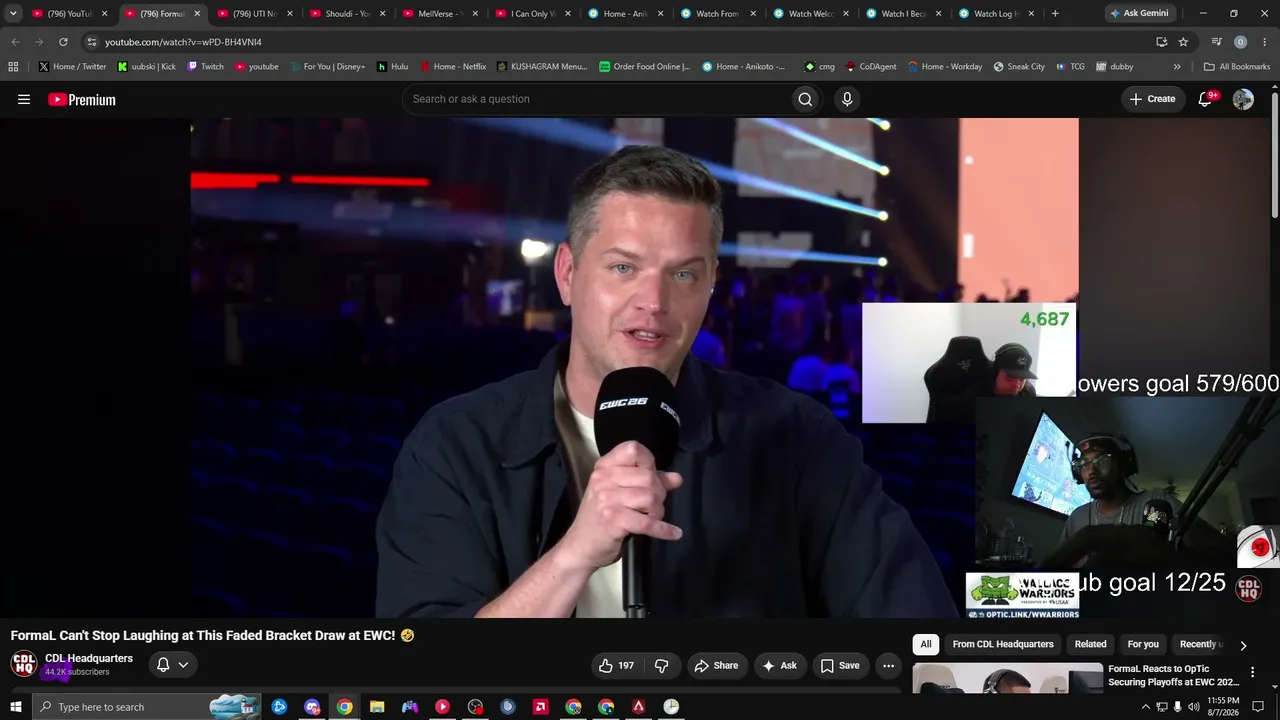The width and height of the screenshot is (1280, 720).
Task: Share this video
Action: coord(716,665)
